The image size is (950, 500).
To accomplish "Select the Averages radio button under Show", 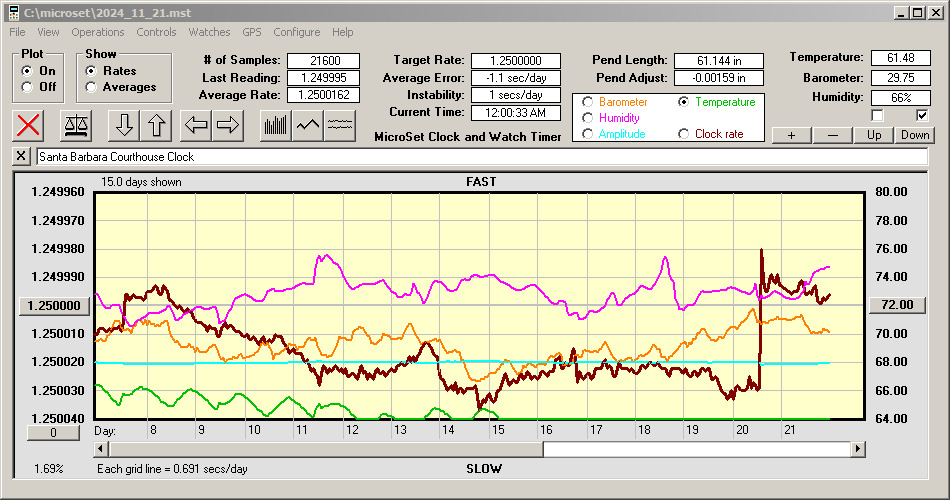I will point(92,87).
